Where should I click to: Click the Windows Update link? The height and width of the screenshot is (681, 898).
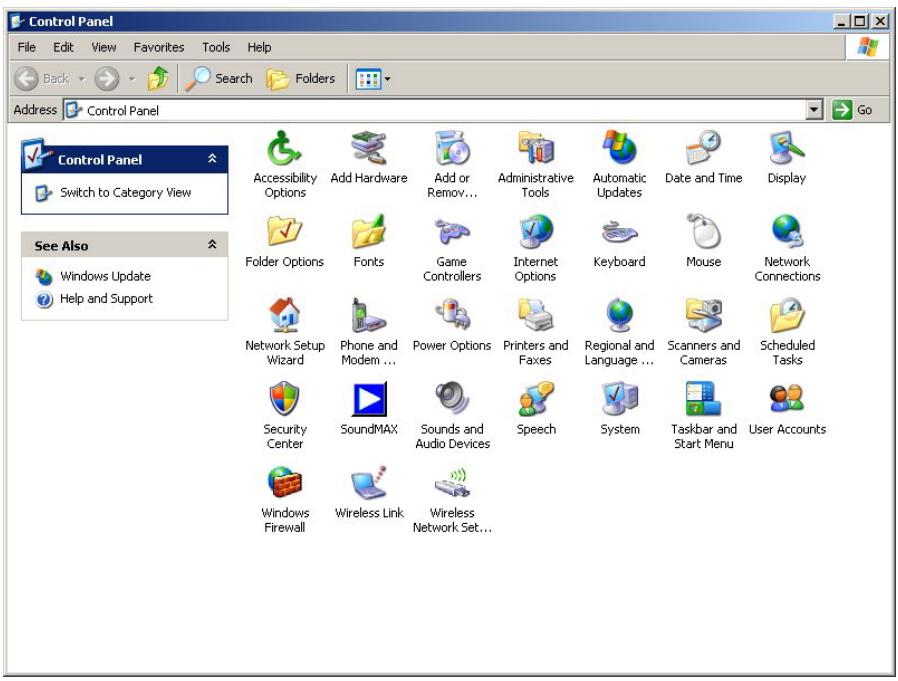tap(105, 276)
